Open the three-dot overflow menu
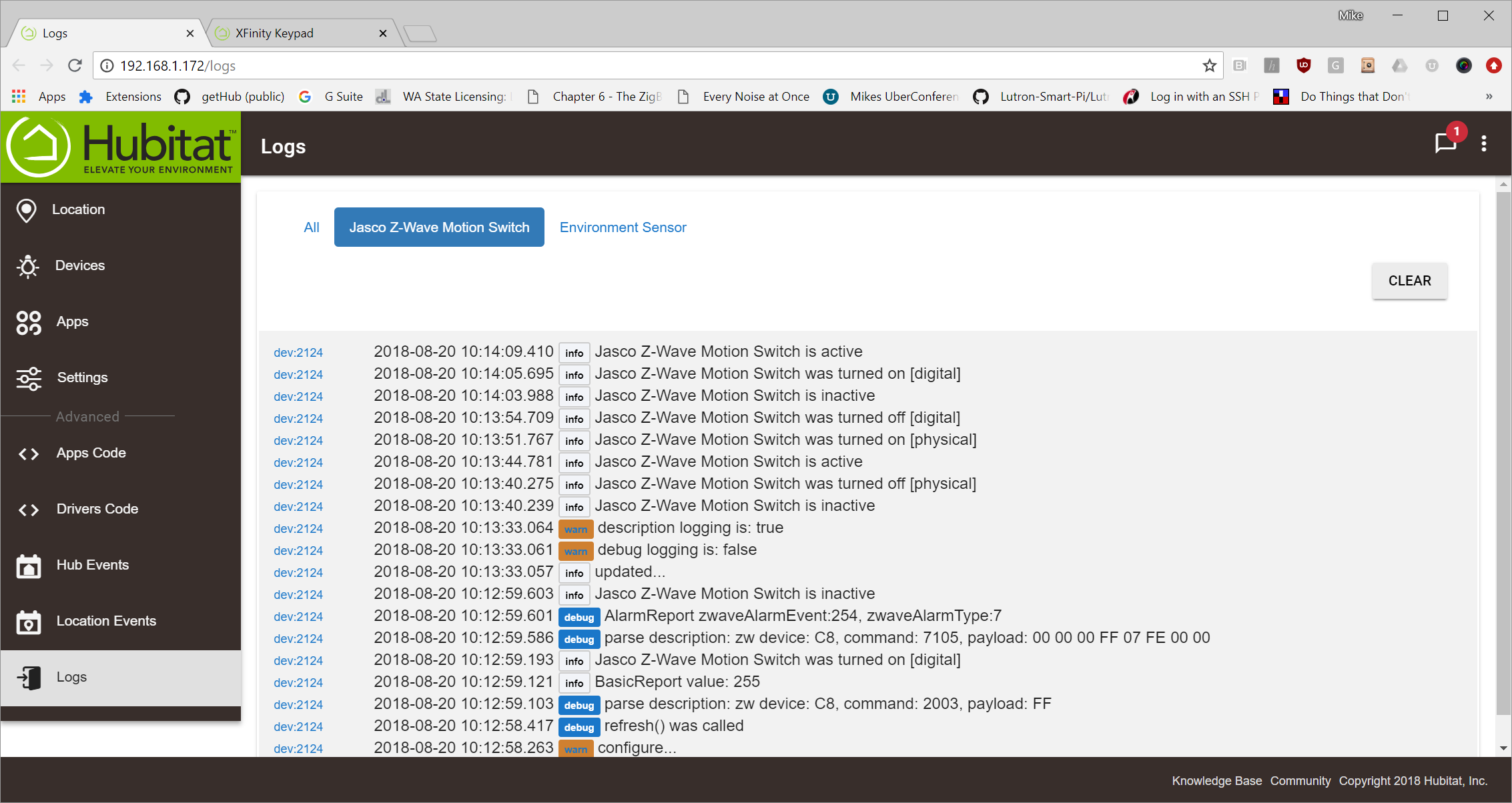This screenshot has height=803, width=1512. (1484, 143)
